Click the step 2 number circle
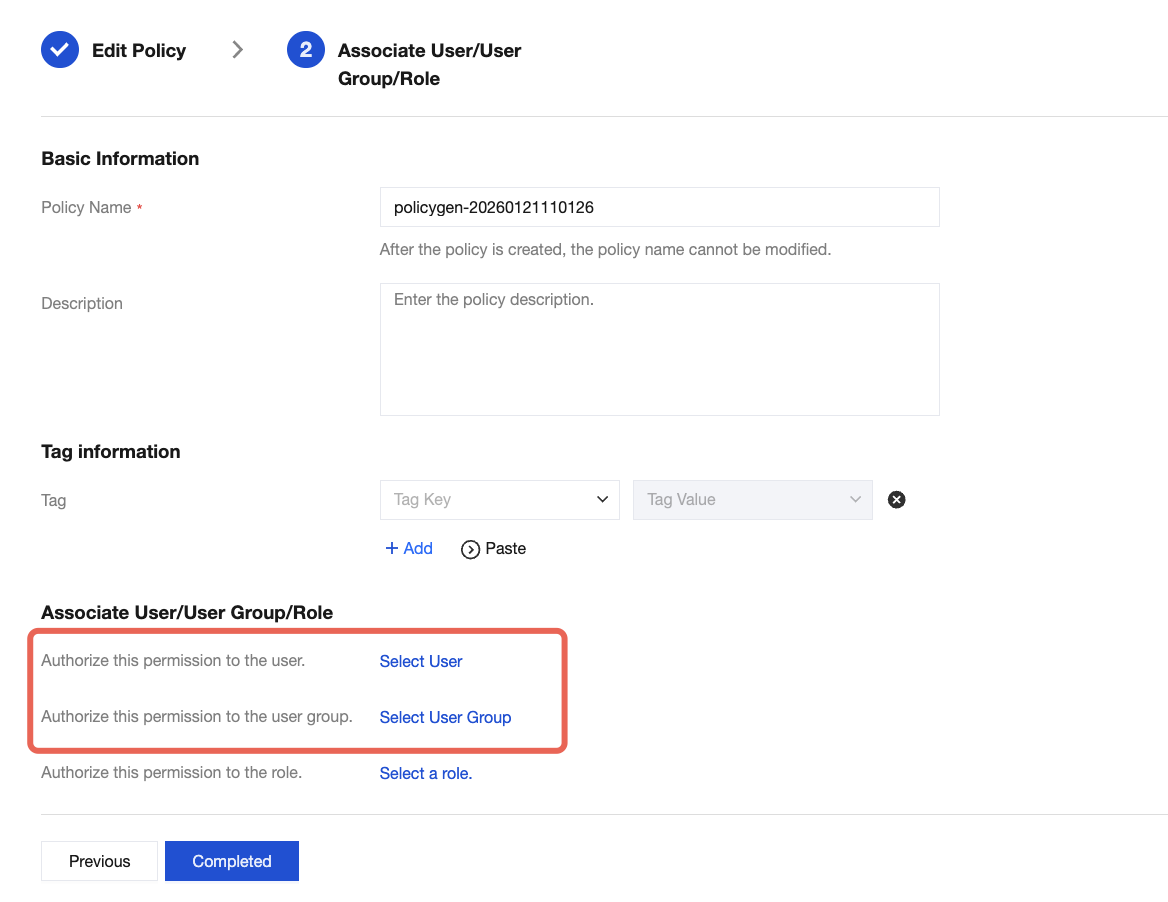 [305, 50]
